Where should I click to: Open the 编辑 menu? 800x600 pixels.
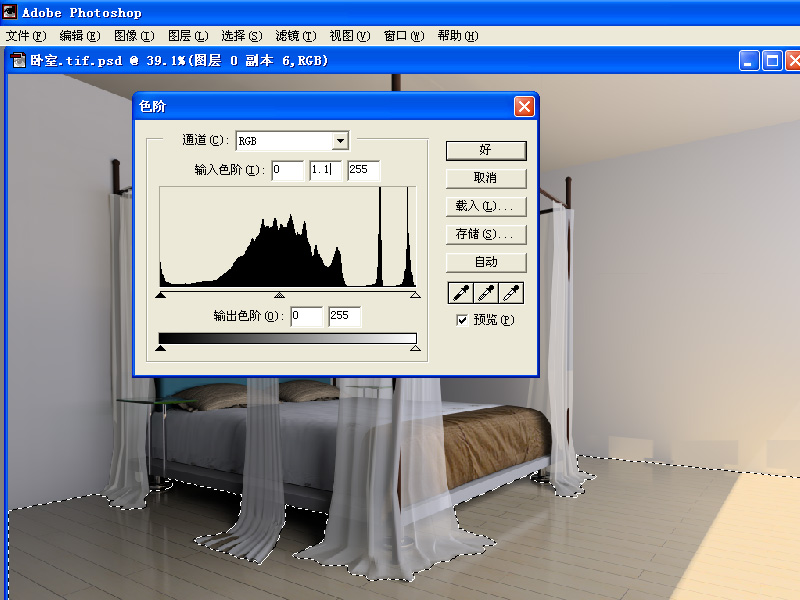coord(80,36)
